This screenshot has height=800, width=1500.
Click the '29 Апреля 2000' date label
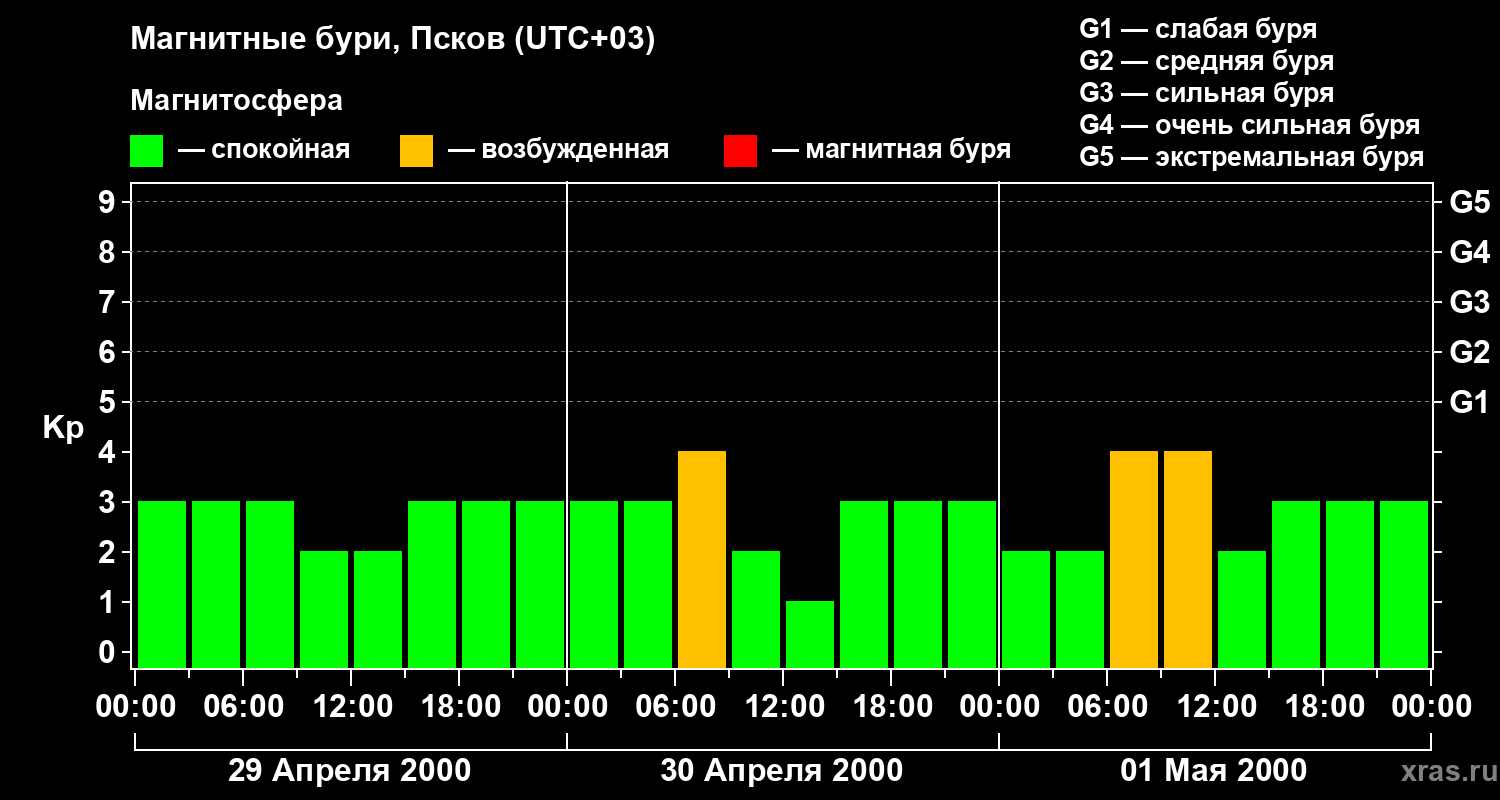click(350, 770)
